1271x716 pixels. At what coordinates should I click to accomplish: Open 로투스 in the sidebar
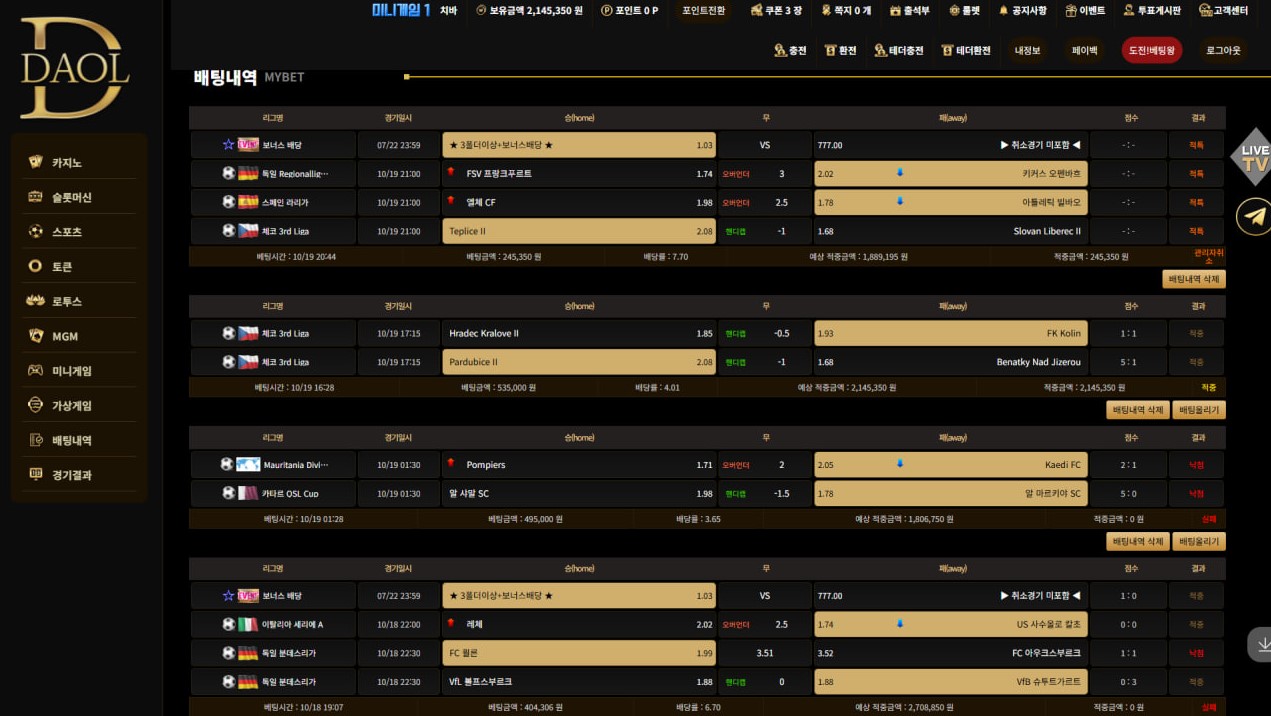coord(67,301)
